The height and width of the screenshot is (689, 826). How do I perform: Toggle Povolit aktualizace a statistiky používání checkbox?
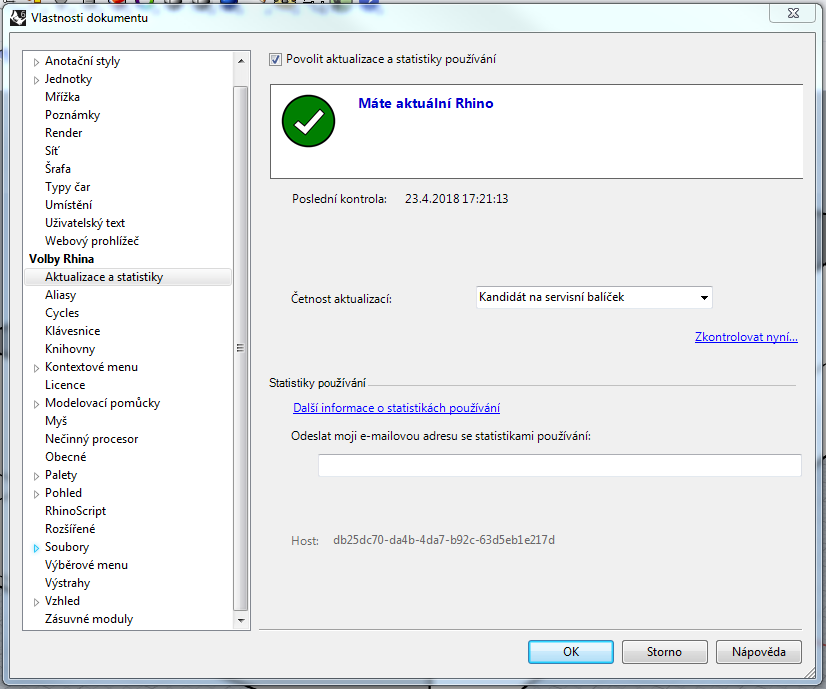click(x=275, y=60)
